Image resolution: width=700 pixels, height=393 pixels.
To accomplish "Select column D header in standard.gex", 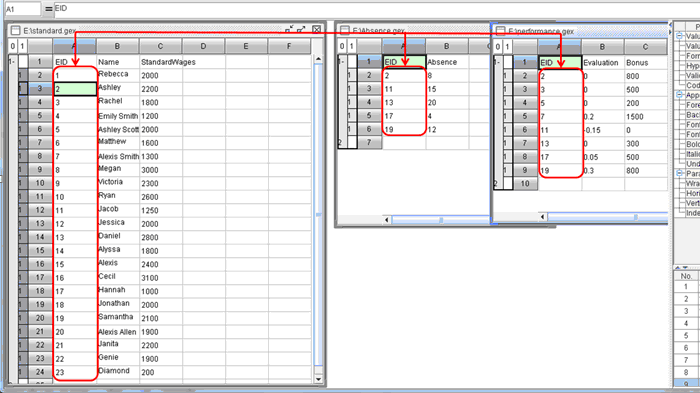I will [x=203, y=46].
